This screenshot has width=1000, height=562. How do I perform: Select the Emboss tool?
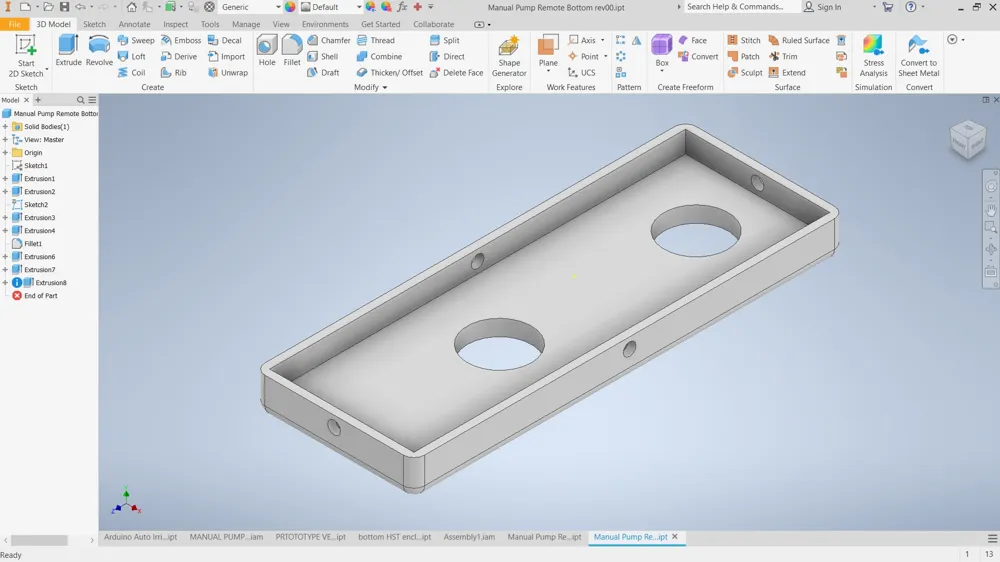coord(180,40)
